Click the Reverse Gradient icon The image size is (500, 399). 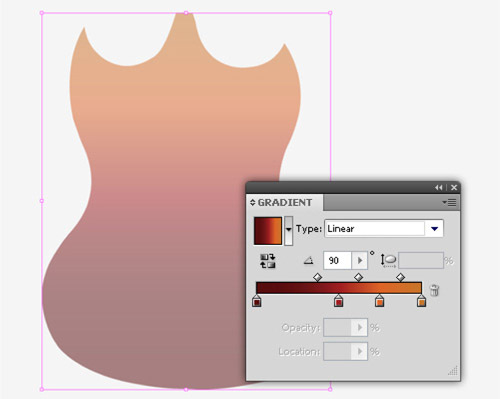(268, 261)
